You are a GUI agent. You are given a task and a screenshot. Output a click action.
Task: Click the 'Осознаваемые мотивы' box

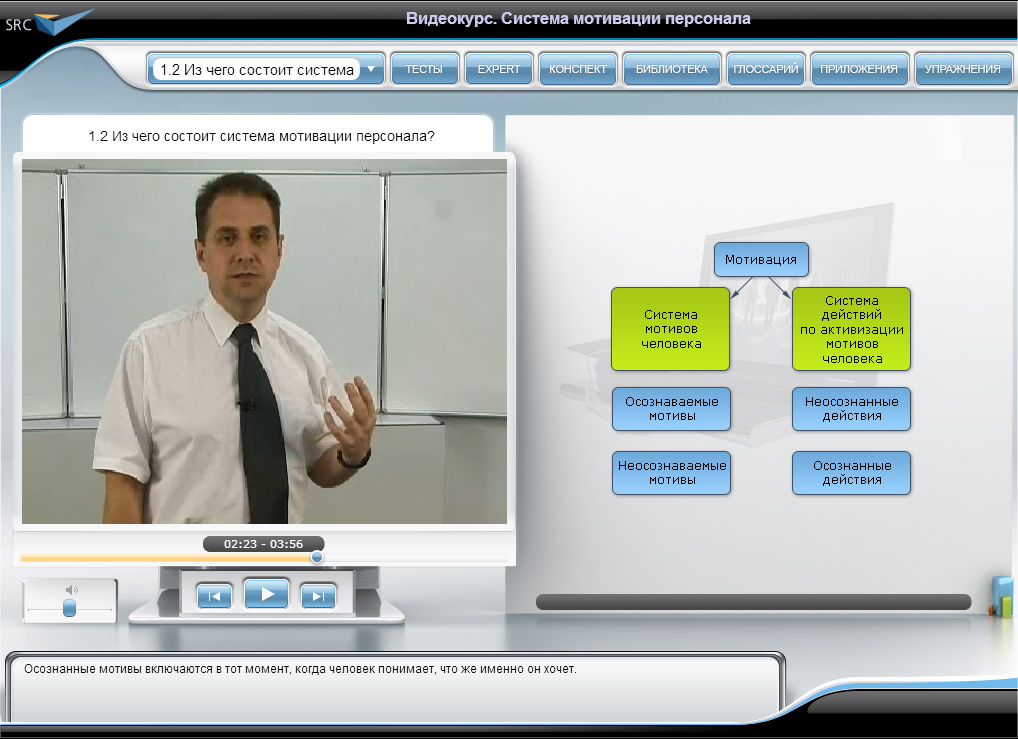coord(671,409)
